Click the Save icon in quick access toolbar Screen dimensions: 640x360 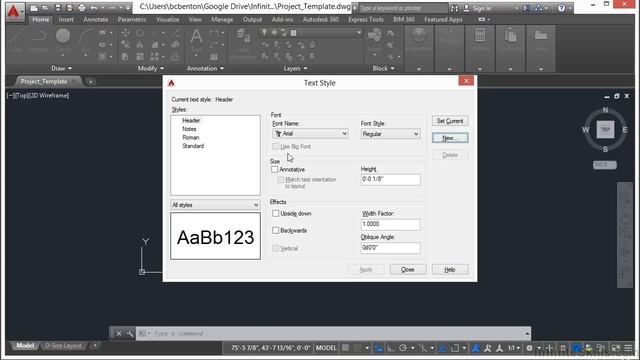point(58,8)
